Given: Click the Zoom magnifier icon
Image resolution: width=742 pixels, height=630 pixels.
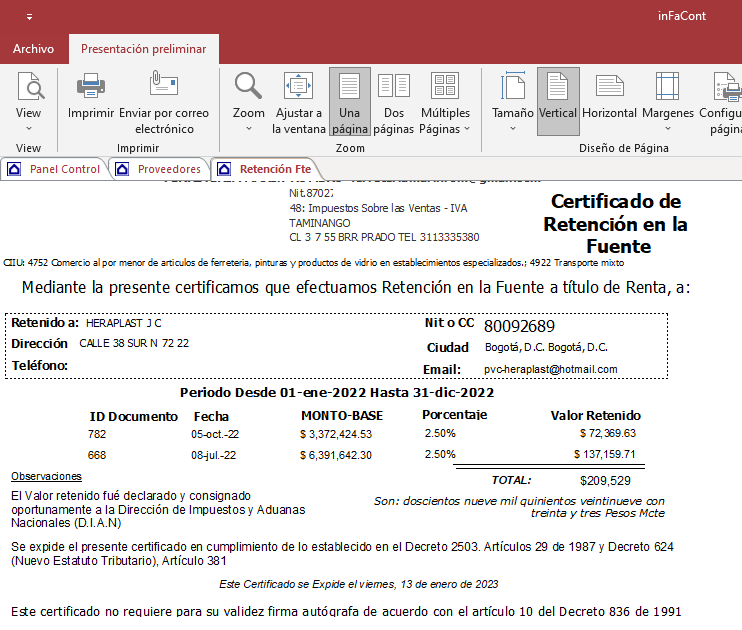Looking at the screenshot, I should (x=248, y=88).
